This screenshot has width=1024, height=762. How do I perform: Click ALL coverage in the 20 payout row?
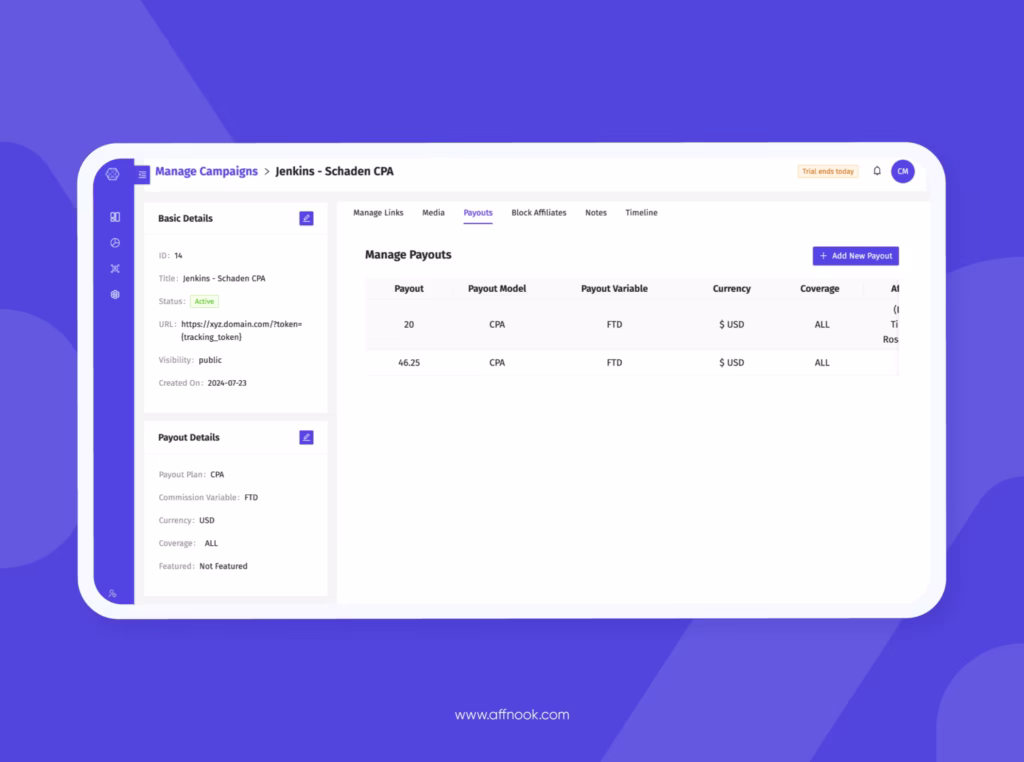pos(822,325)
